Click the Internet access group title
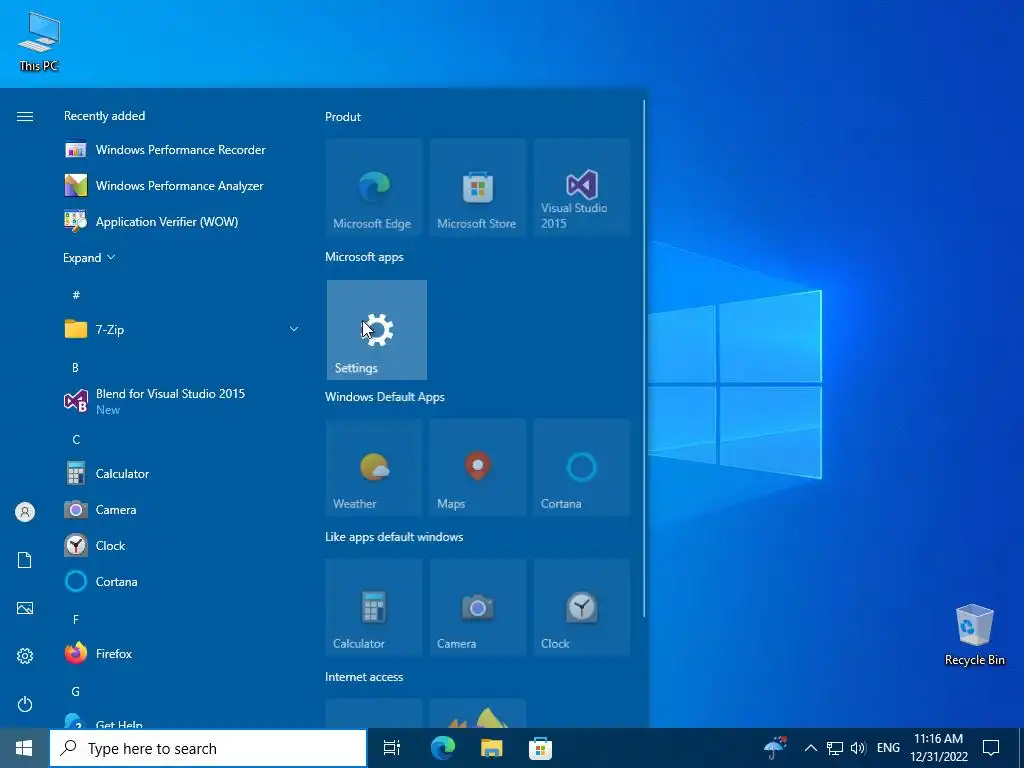This screenshot has height=768, width=1024. coord(364,677)
